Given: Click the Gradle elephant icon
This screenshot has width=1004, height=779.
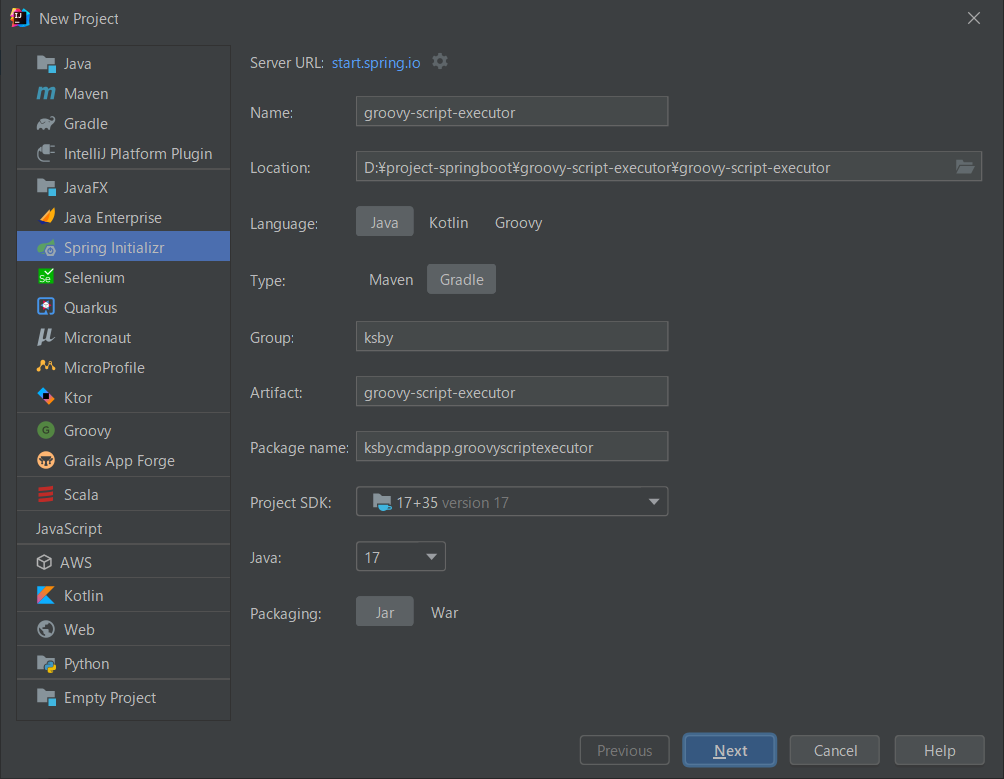Looking at the screenshot, I should click(46, 124).
